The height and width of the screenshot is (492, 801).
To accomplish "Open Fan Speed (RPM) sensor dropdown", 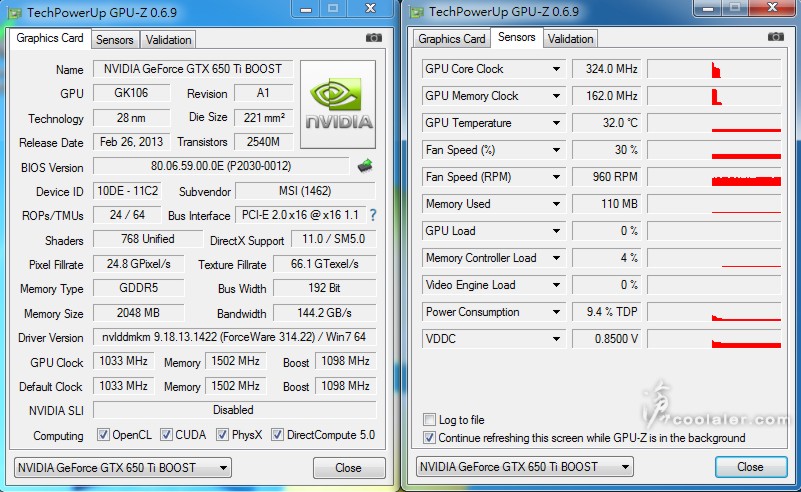I will (556, 177).
